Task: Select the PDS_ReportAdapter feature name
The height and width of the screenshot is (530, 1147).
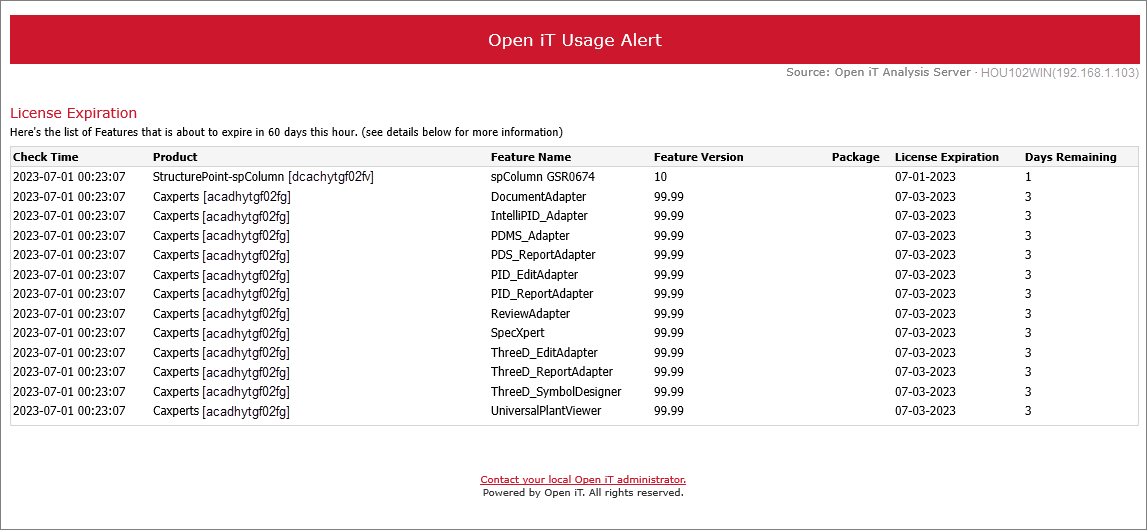Action: [x=543, y=255]
